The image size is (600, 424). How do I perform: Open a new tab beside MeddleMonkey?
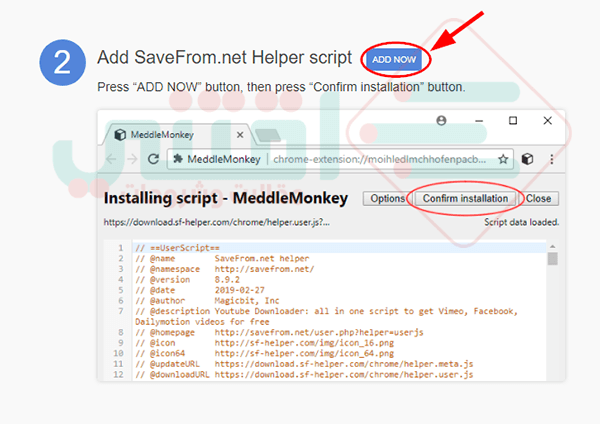point(268,135)
